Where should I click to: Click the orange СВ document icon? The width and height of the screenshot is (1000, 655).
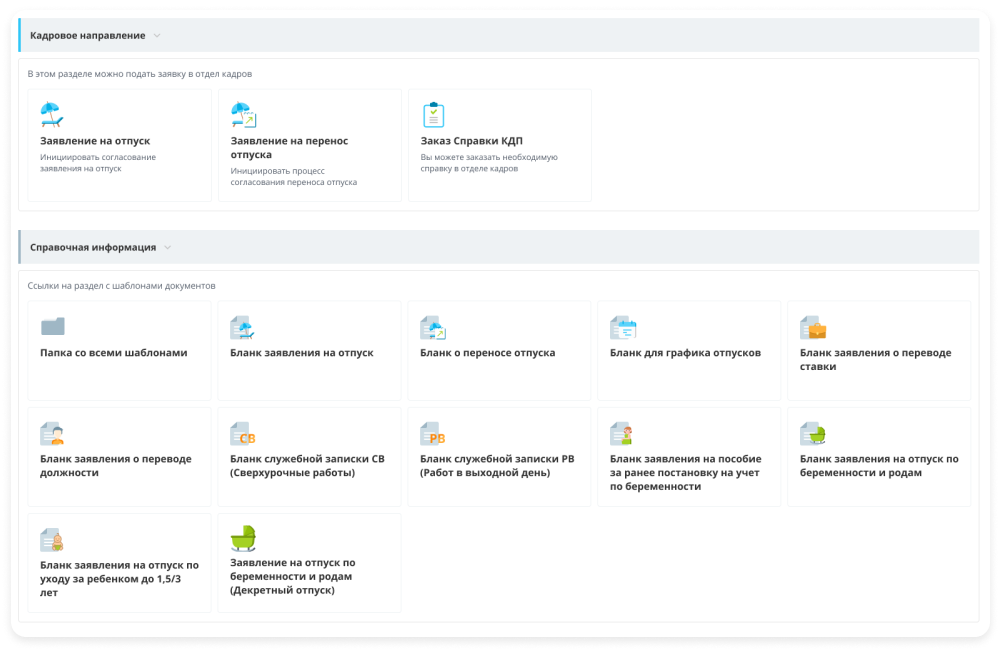coord(243,434)
